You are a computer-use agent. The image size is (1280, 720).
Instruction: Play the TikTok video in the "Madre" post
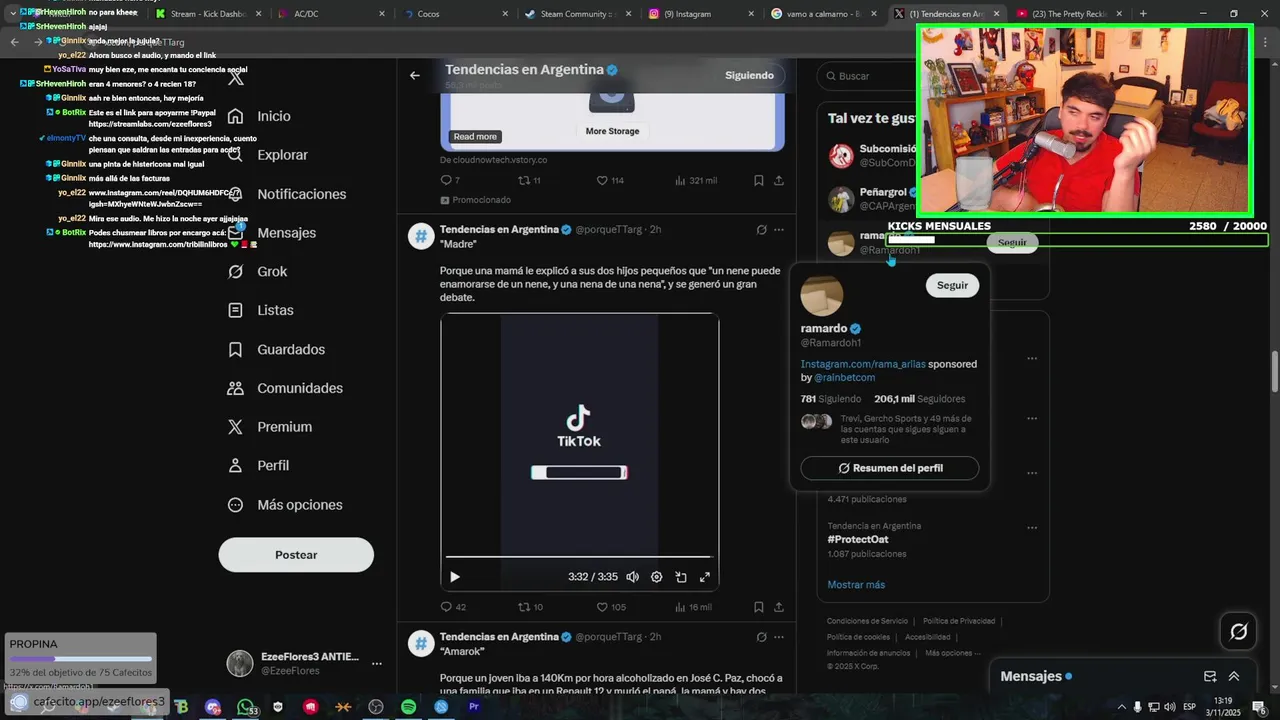point(455,577)
